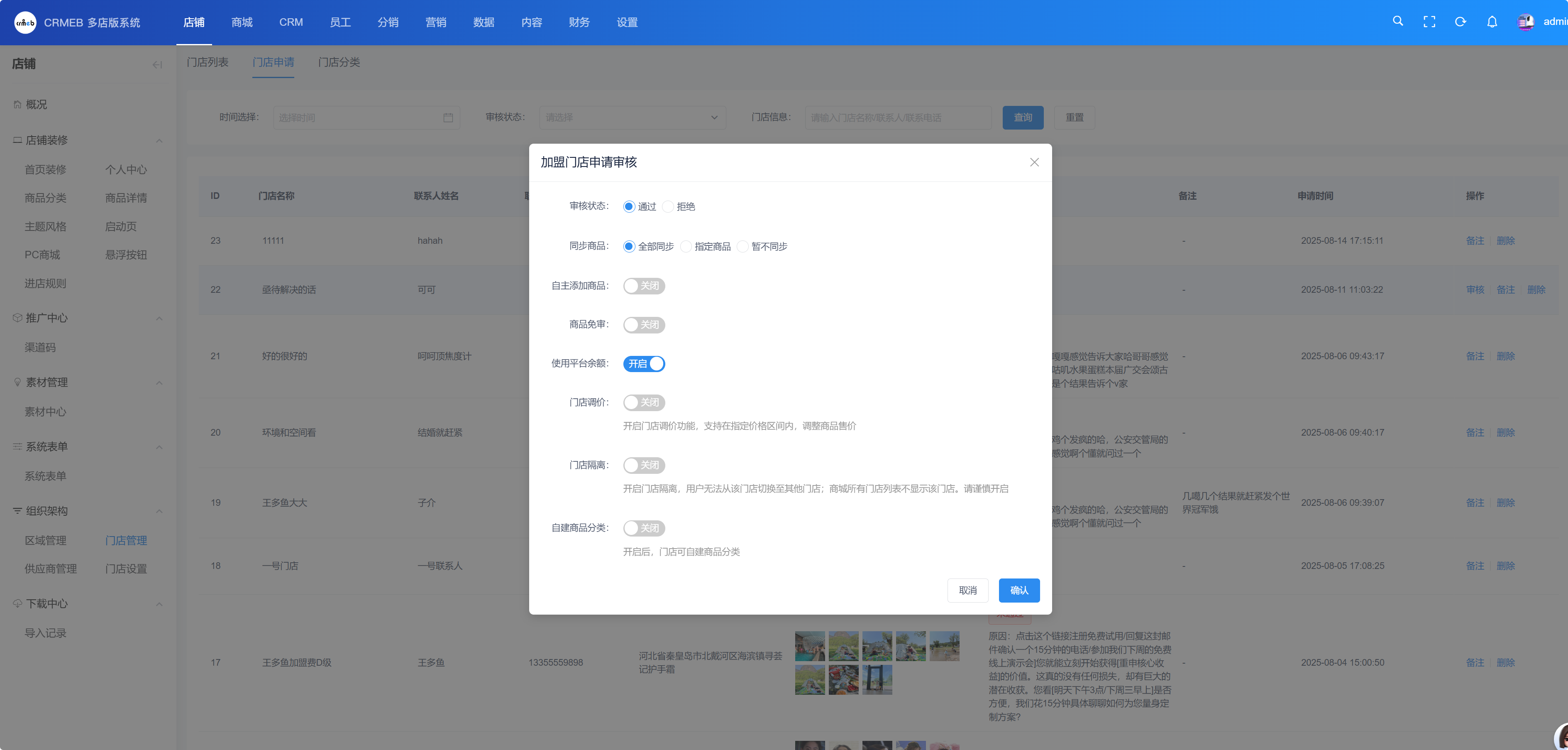Click the CRMEB logo icon
This screenshot has width=1568, height=750.
pos(25,22)
